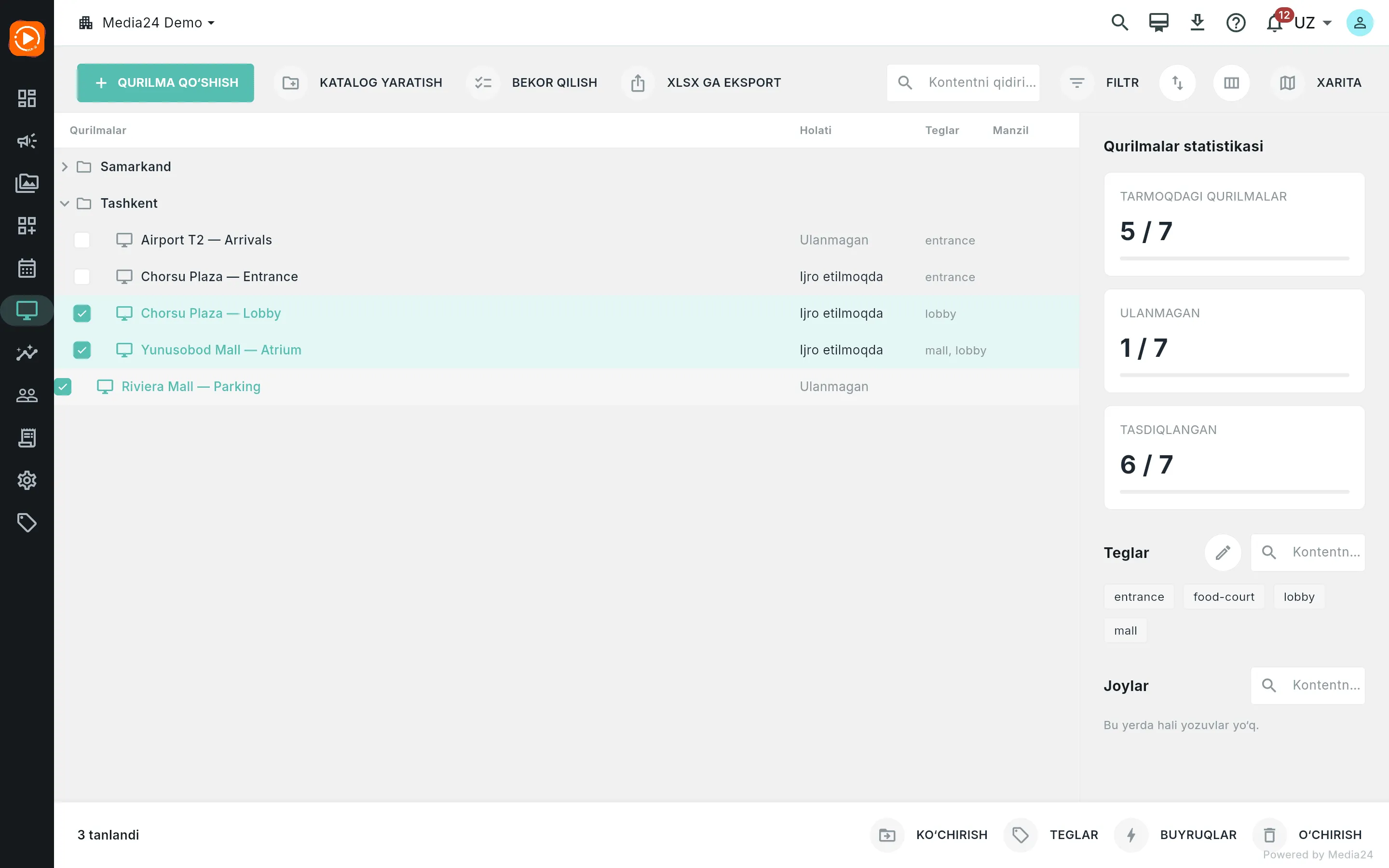Viewport: 1389px width, 868px height.
Task: Edit tags with the pencil icon
Action: point(1223,552)
